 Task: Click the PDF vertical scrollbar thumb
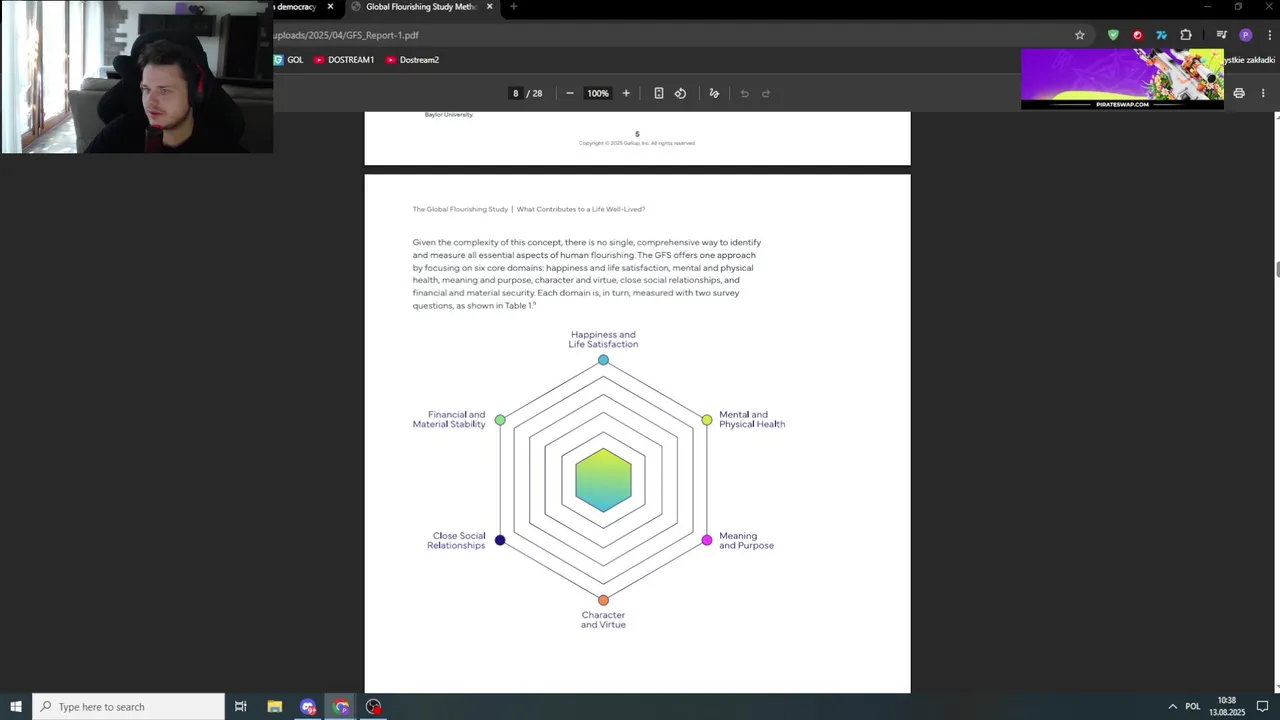pyautogui.click(x=1276, y=269)
